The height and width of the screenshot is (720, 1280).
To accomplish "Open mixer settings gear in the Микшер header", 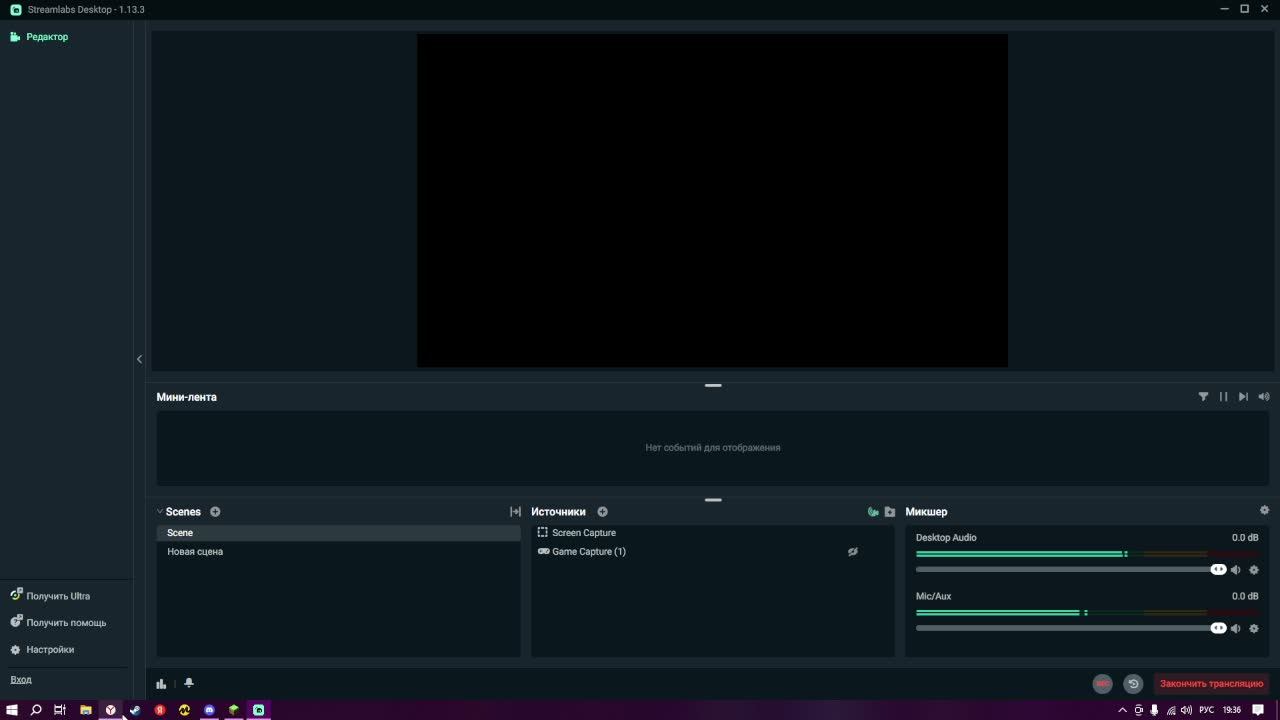I will 1264,511.
